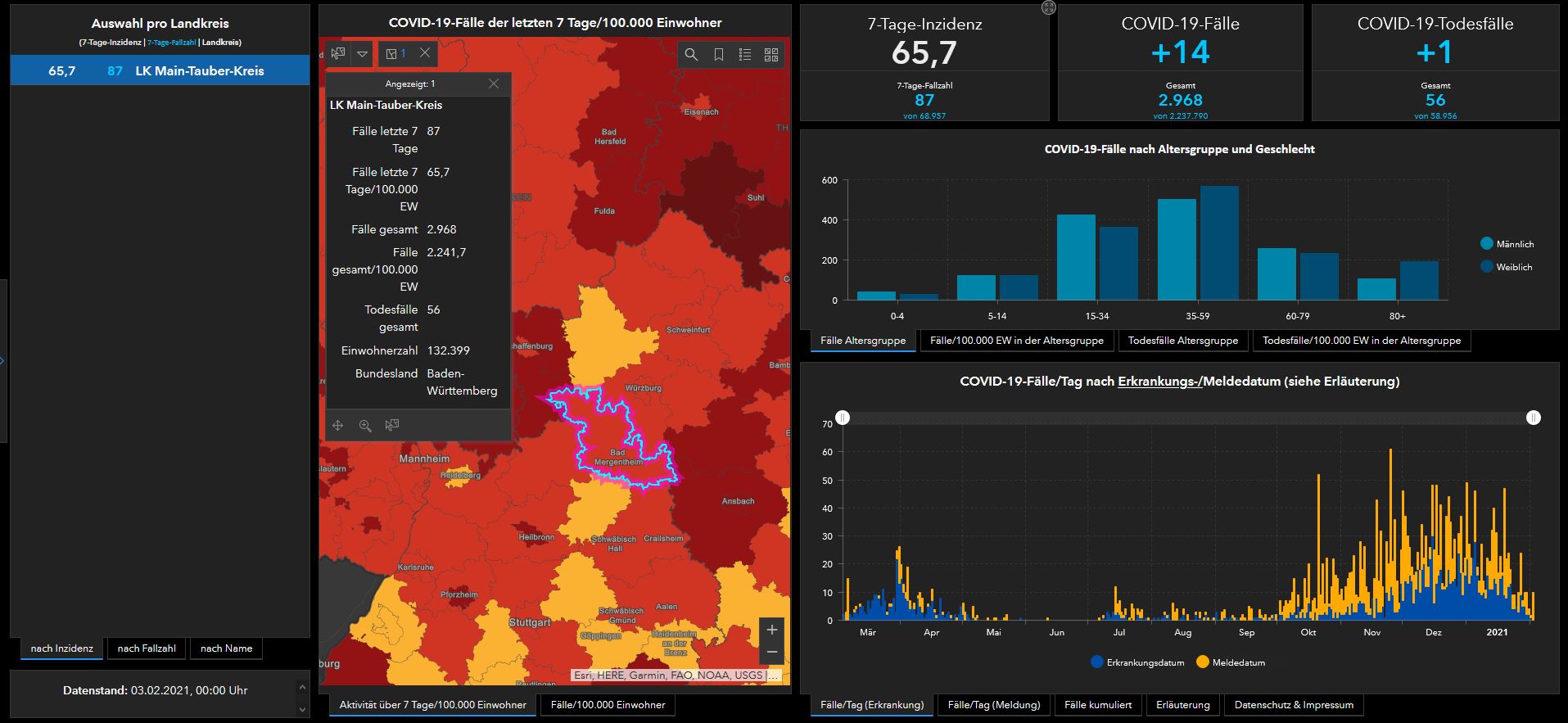Expand the left side panel arrow

click(x=3, y=360)
